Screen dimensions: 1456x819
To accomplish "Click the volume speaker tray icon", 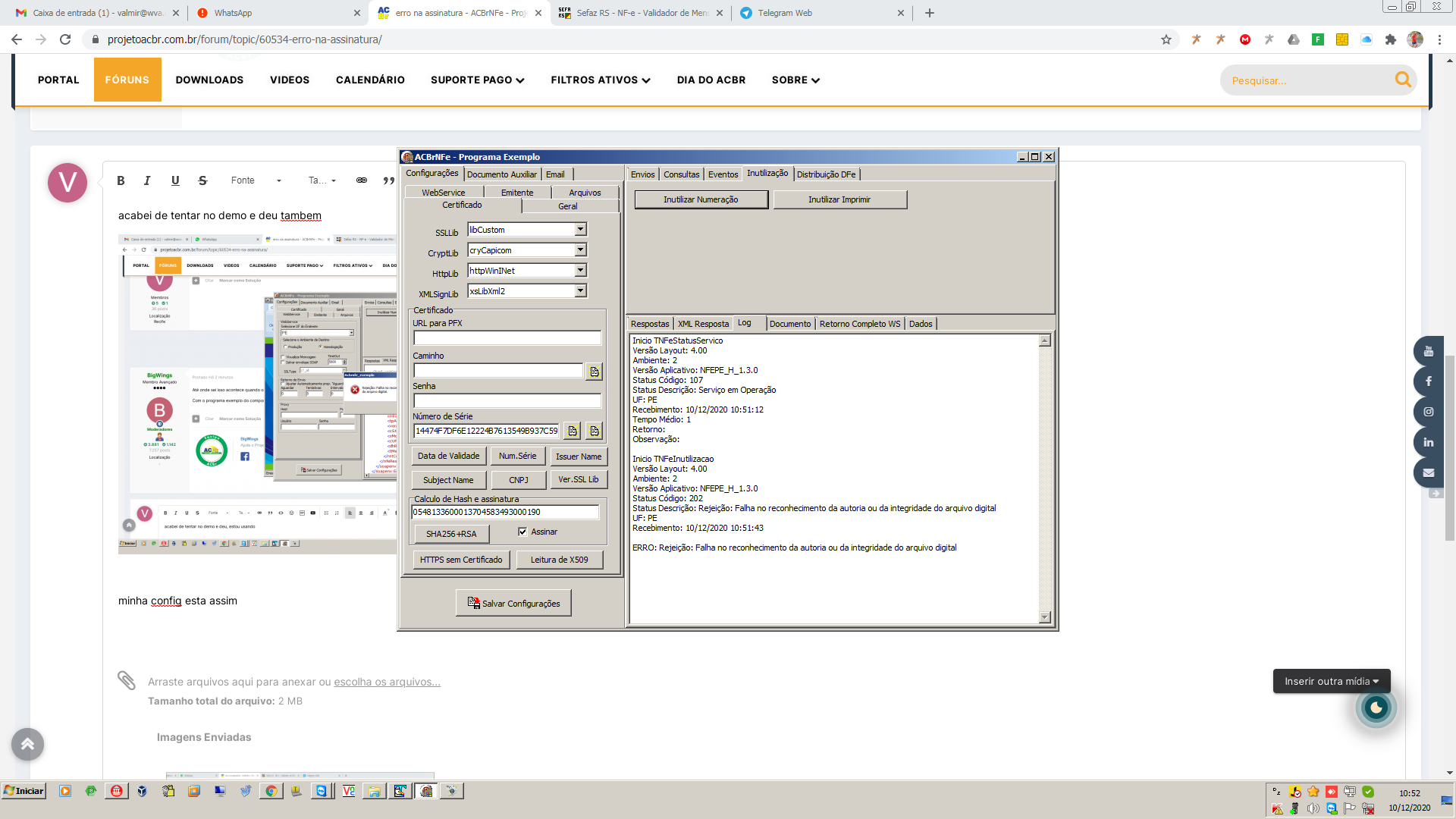I will [1313, 809].
